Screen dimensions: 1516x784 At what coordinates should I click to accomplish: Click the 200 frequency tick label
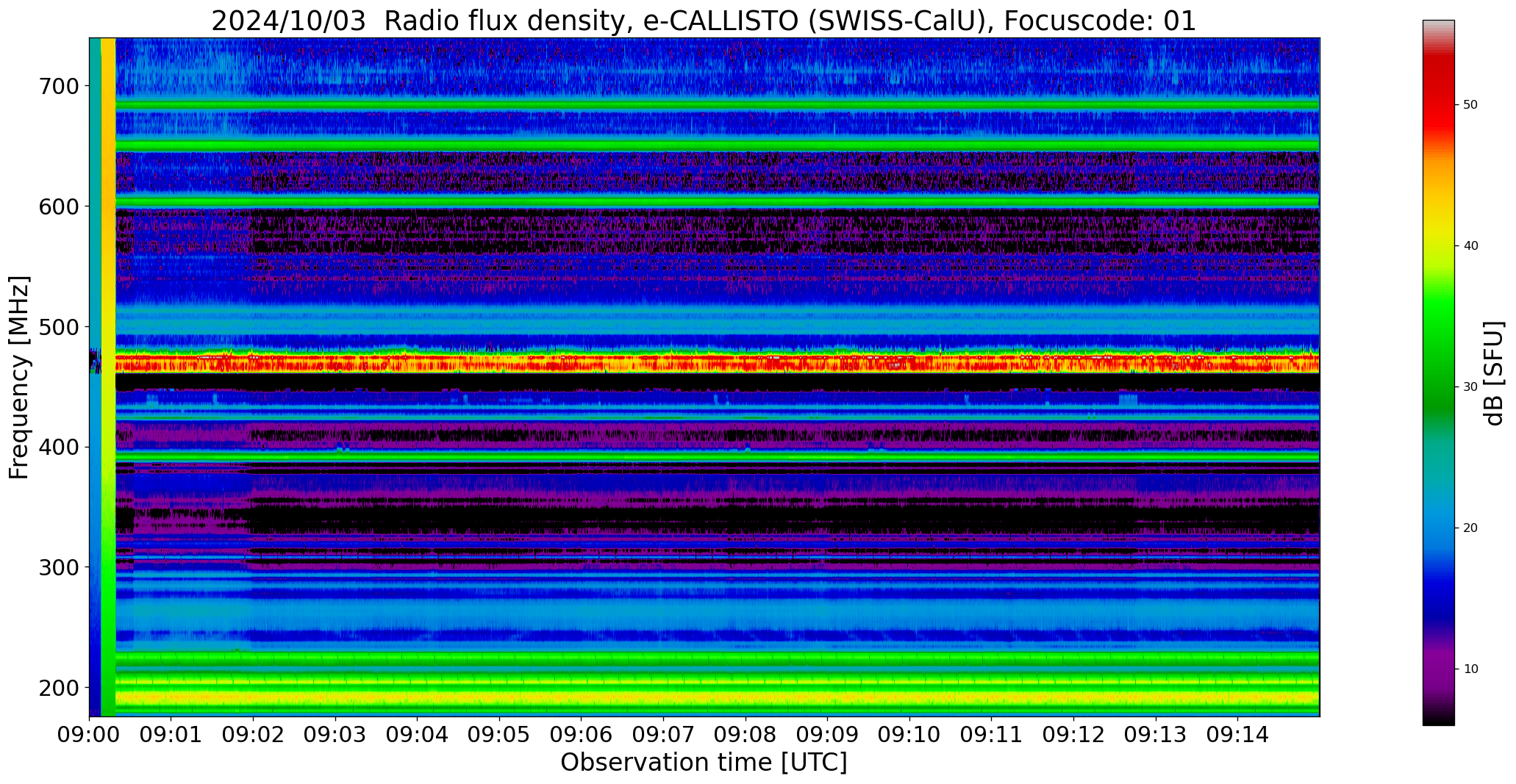[x=59, y=688]
